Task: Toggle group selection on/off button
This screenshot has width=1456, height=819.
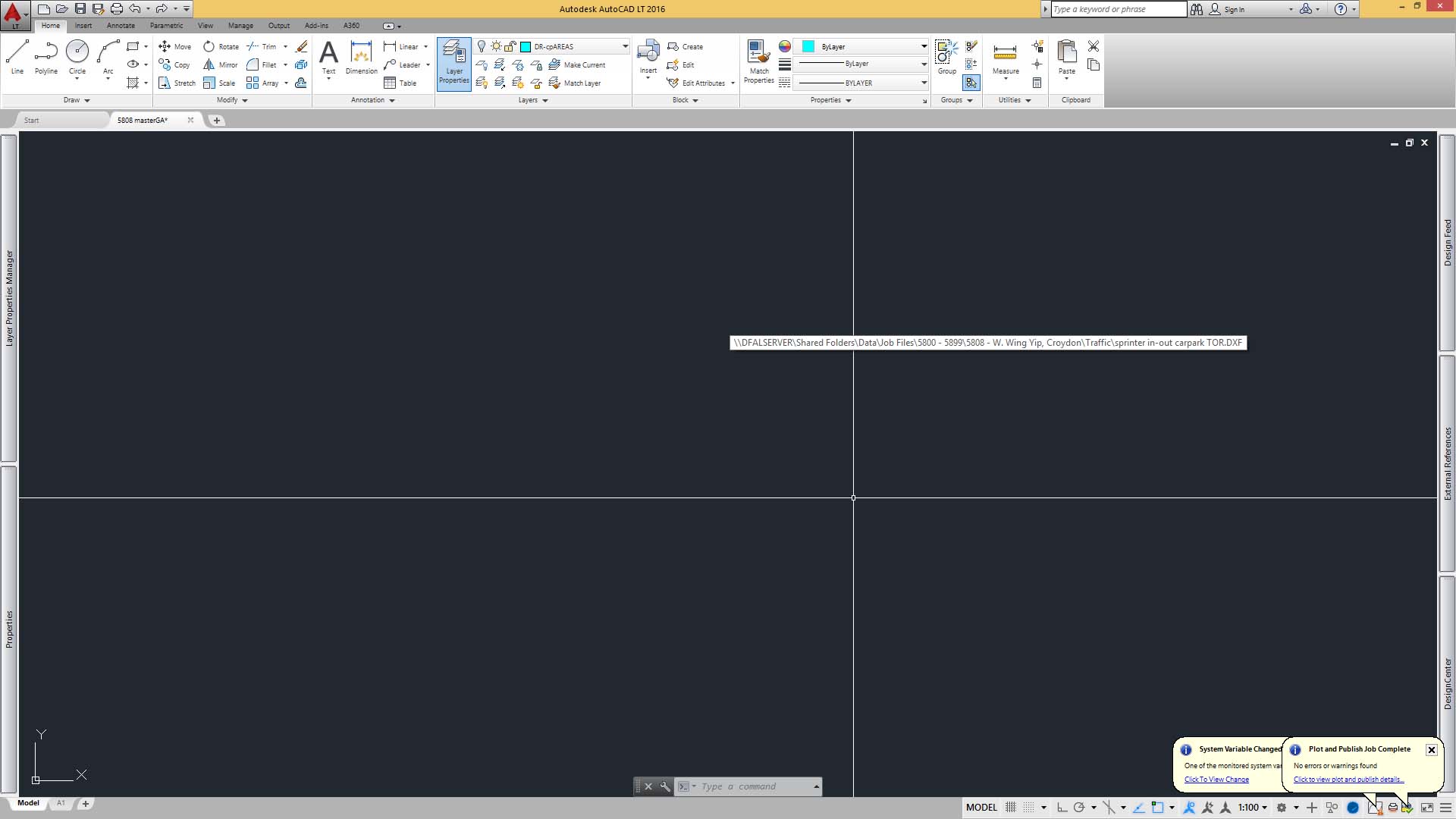Action: (x=971, y=83)
